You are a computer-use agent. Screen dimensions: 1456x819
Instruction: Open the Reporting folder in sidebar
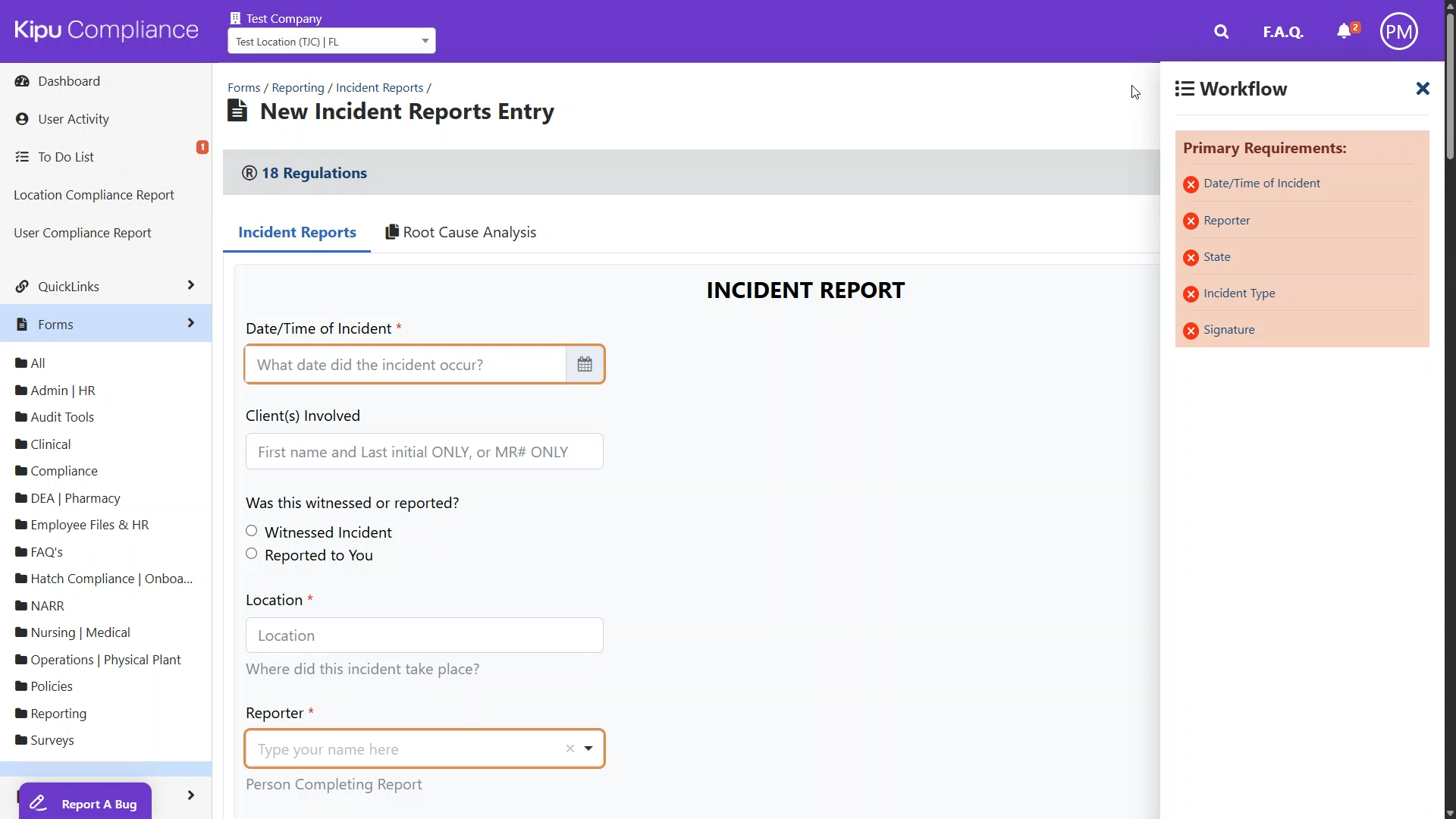(x=58, y=714)
